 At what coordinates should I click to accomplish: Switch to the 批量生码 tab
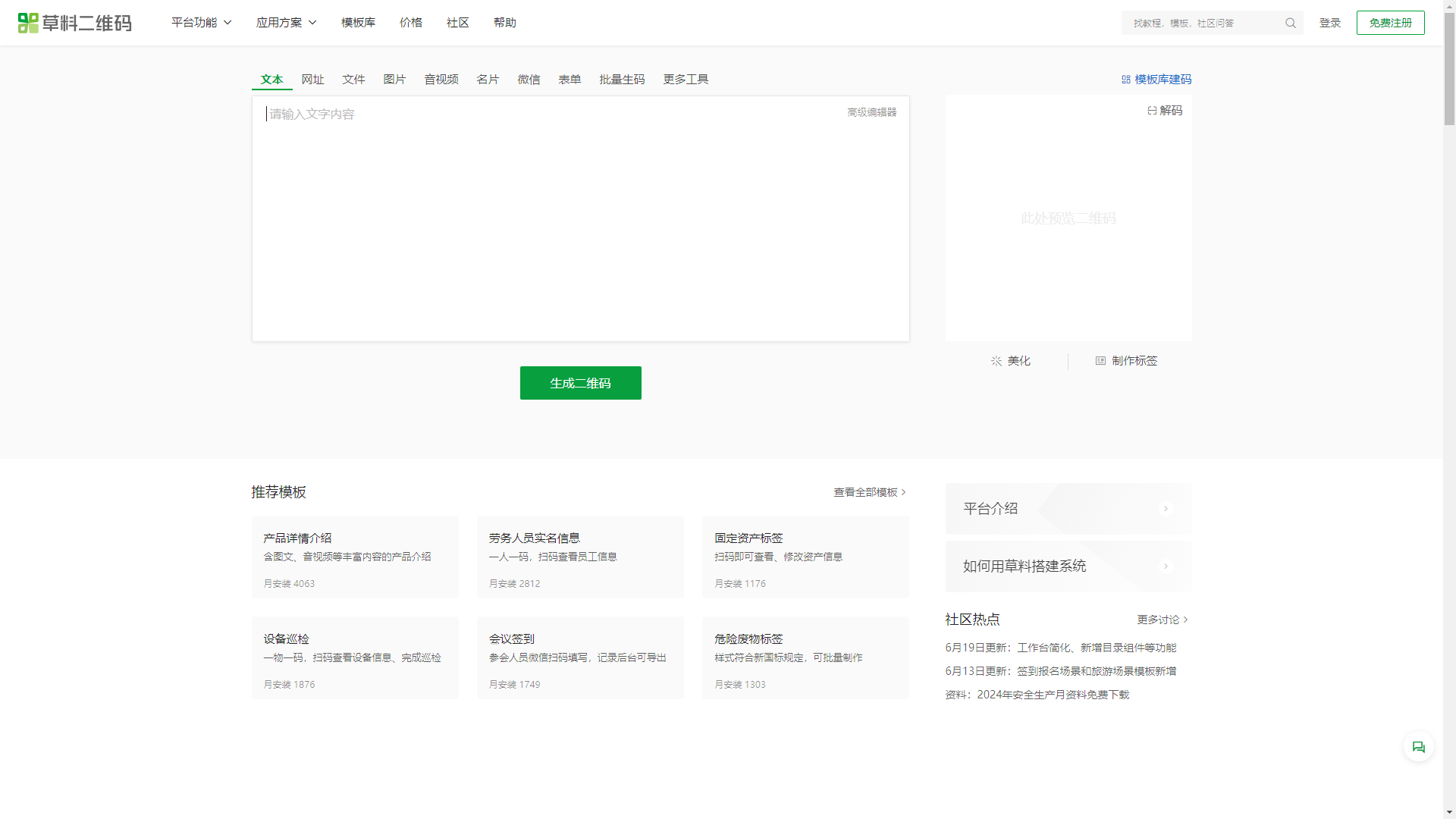[621, 79]
